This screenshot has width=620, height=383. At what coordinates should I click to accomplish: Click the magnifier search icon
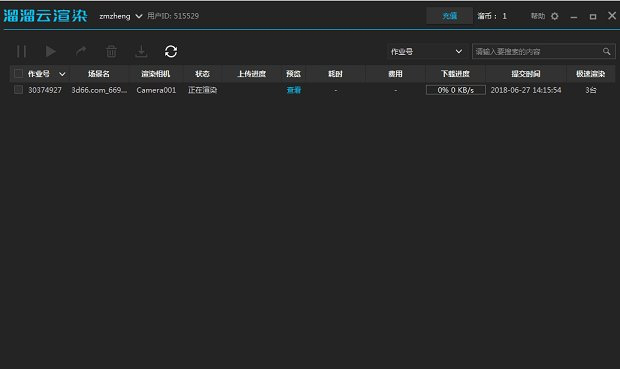pyautogui.click(x=607, y=51)
